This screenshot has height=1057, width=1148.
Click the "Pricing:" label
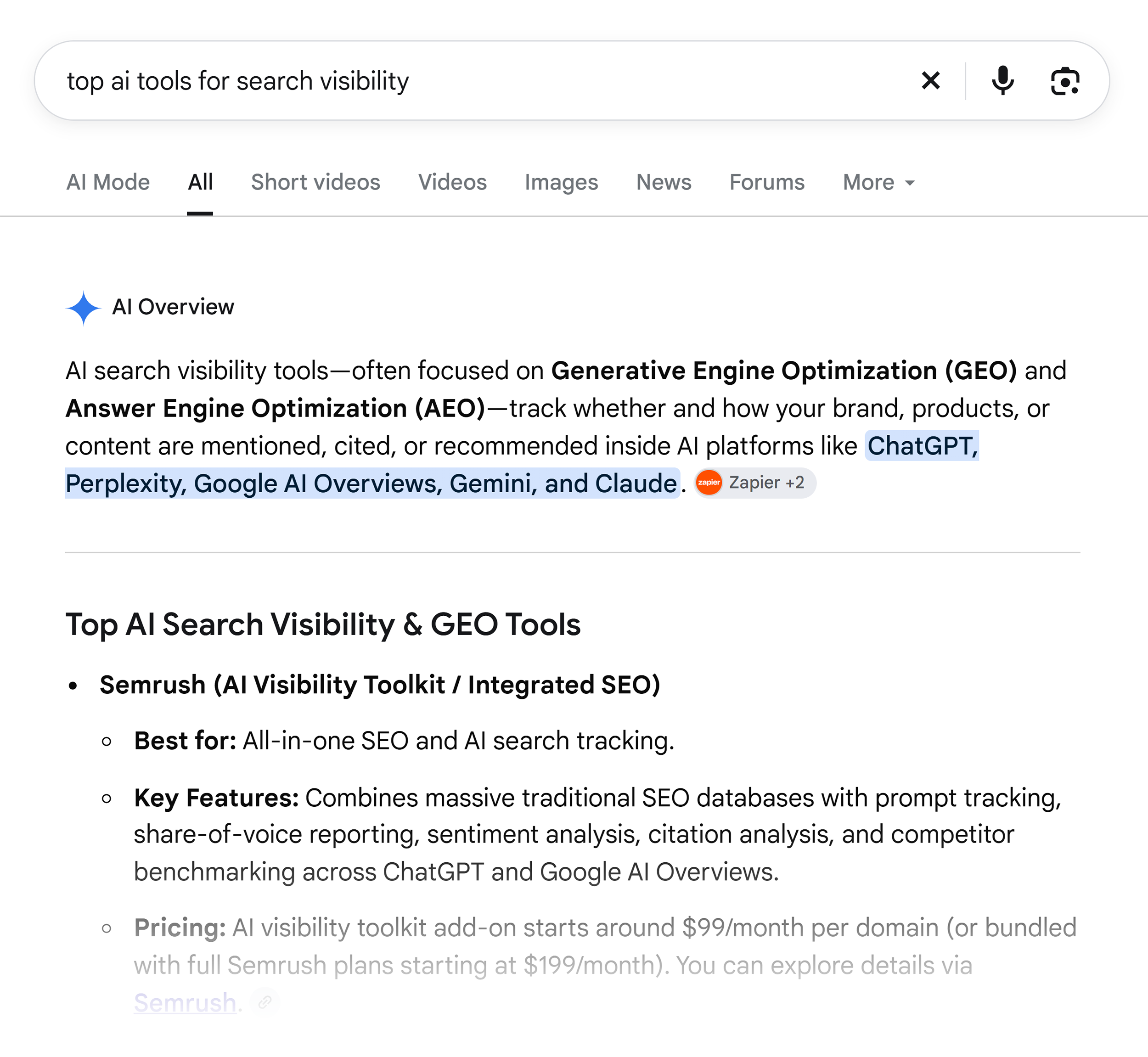coord(180,928)
